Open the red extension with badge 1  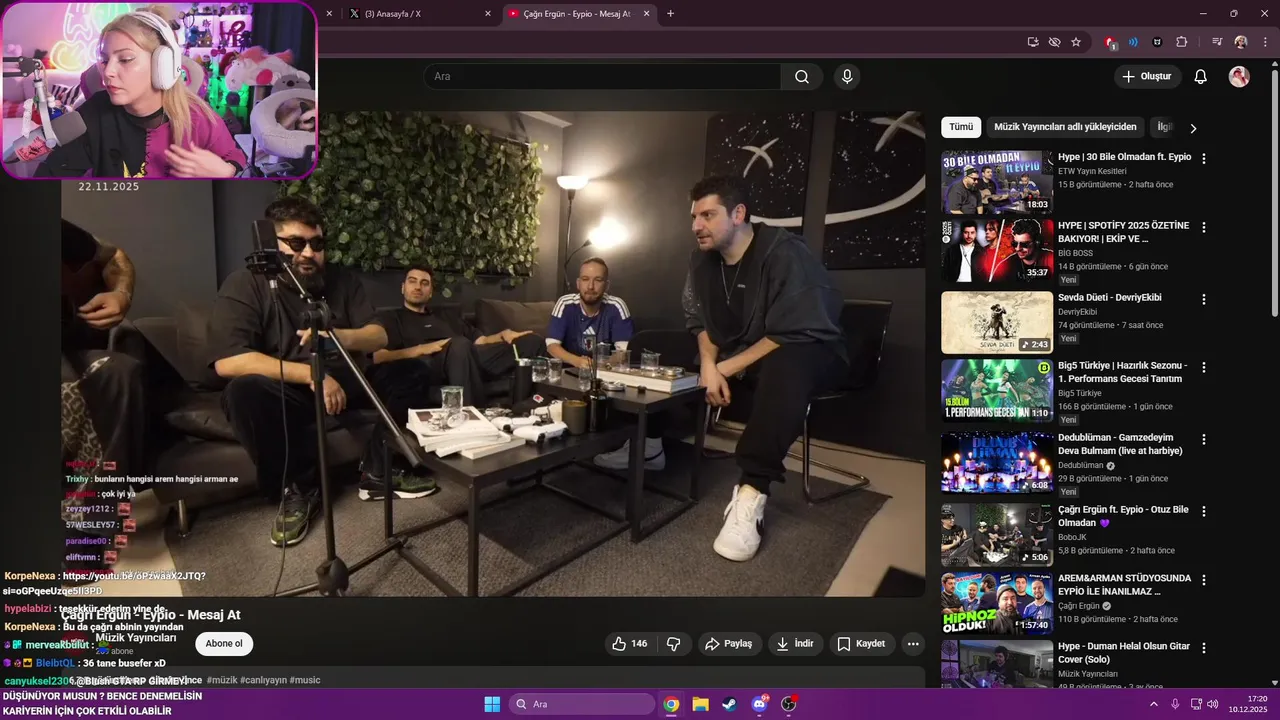[1110, 42]
